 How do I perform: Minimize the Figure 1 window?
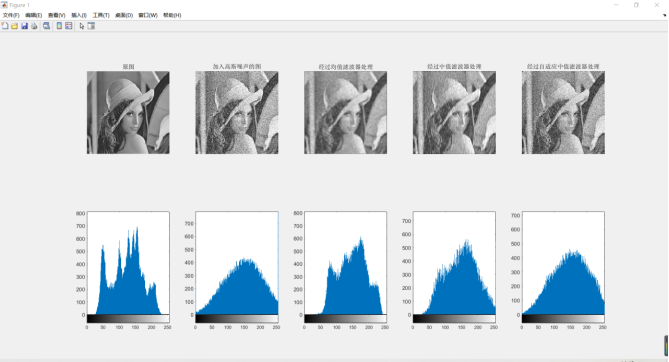[616, 5]
